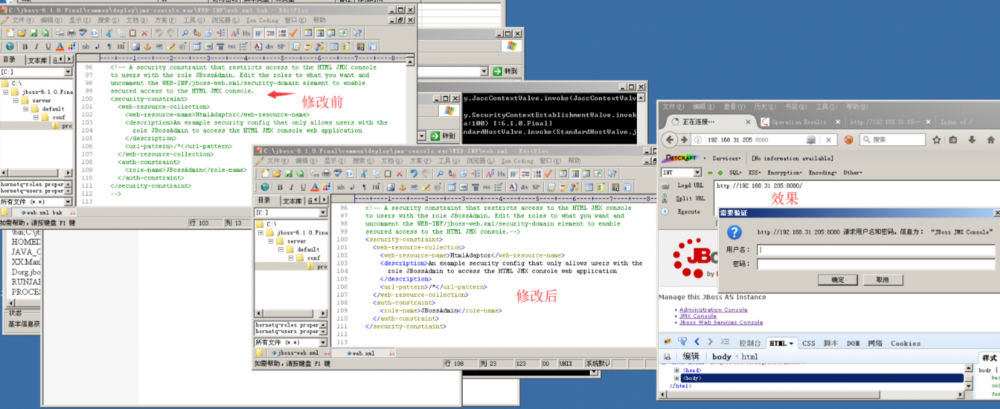Open 所有文件 (*.*) filter dropdown in front window
The height and width of the screenshot is (409, 1000).
323,343
